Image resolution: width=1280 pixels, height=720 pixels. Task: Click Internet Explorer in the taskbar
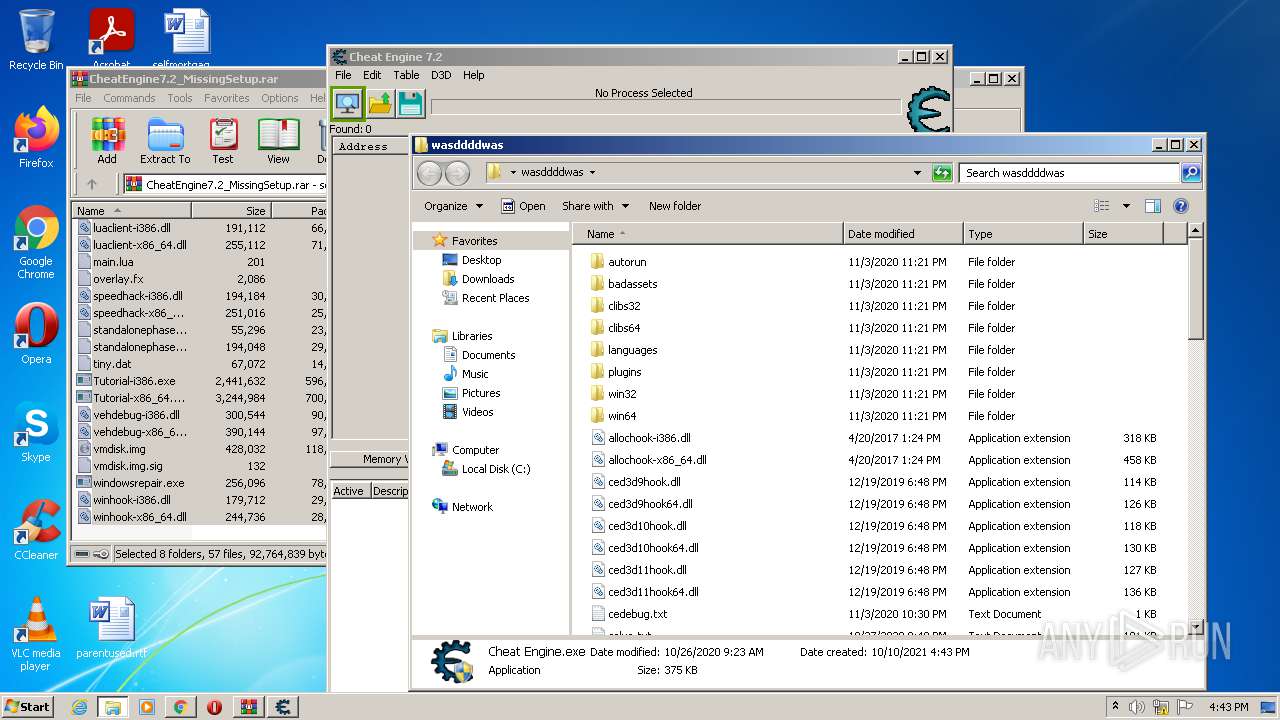(79, 707)
